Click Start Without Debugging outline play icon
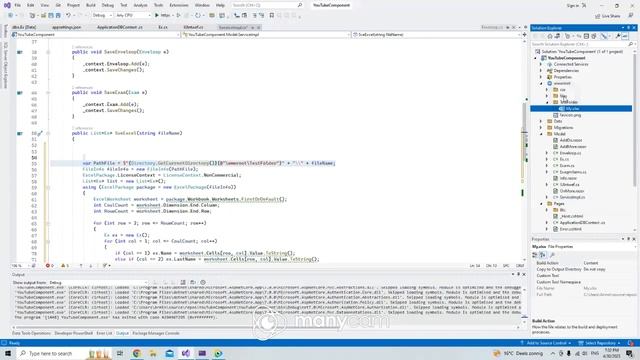 178,16
